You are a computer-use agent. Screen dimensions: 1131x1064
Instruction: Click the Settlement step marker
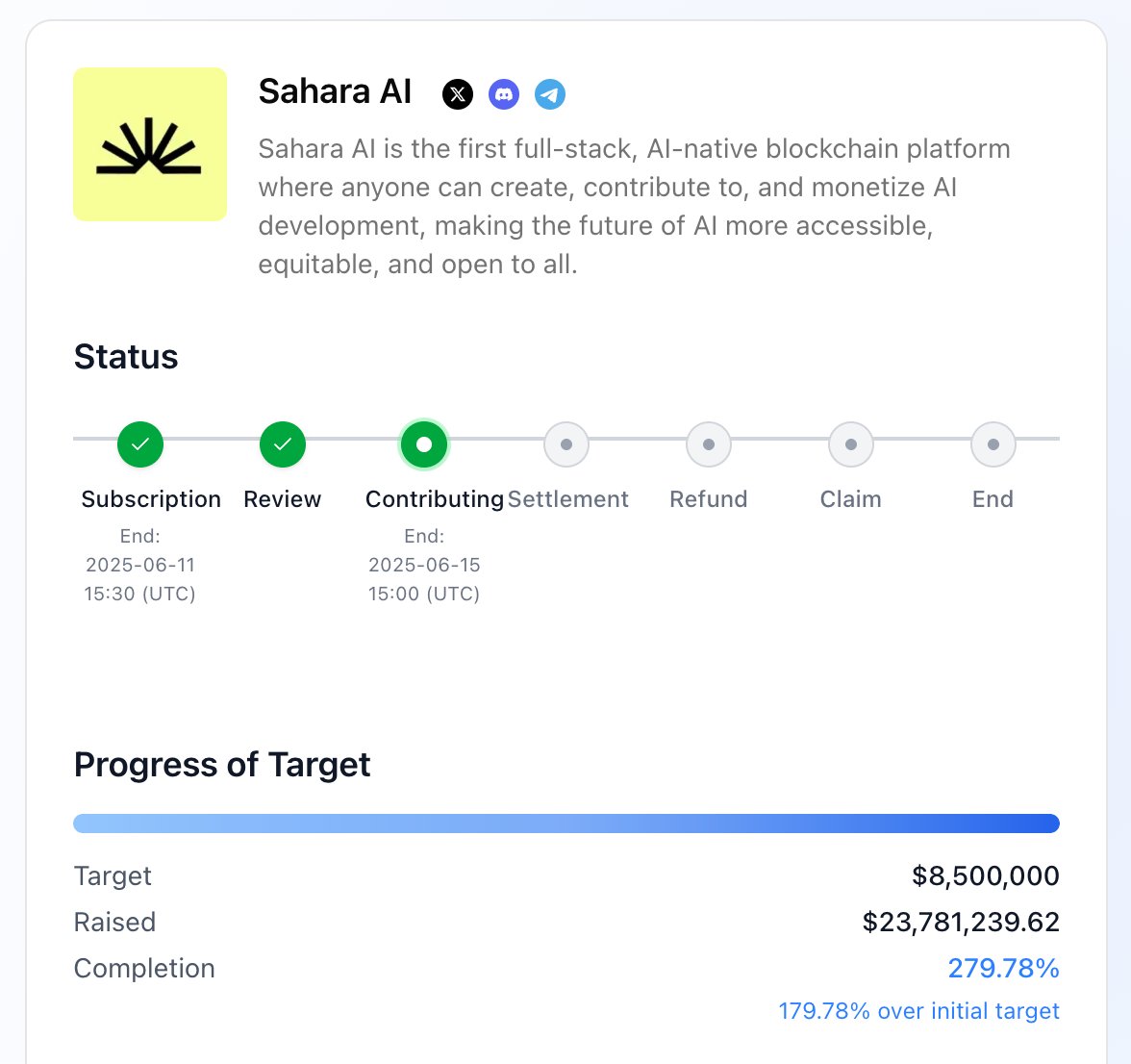566,444
